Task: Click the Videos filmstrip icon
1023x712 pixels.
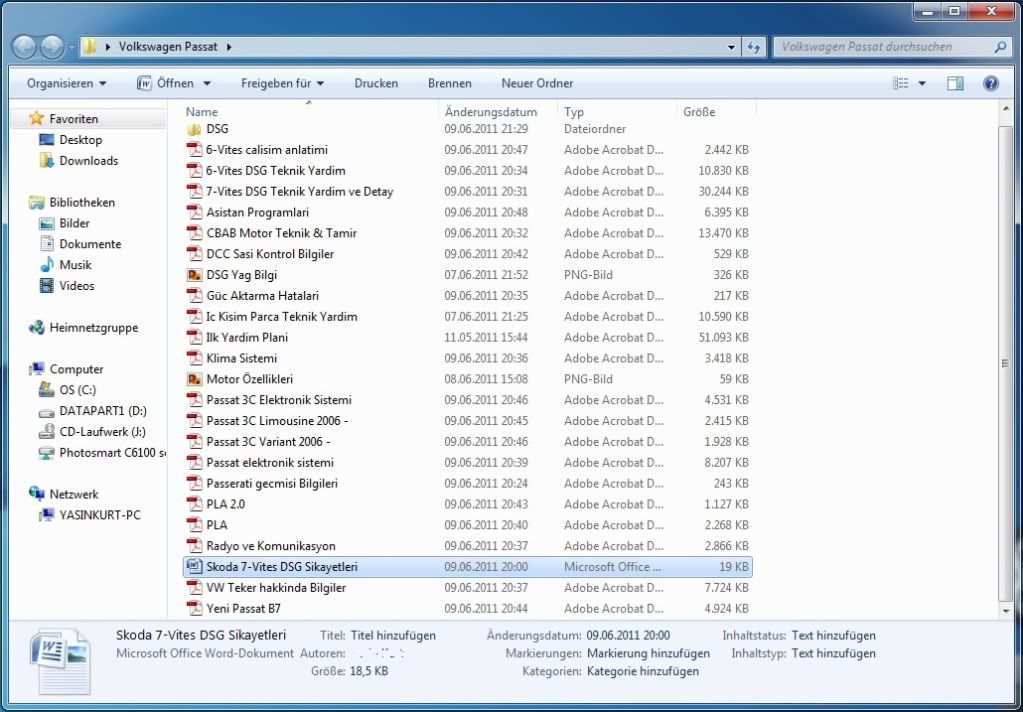Action: click(x=46, y=286)
